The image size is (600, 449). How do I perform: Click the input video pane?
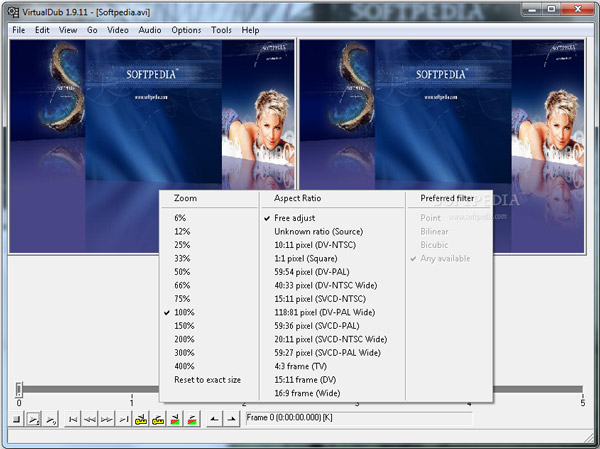152,146
